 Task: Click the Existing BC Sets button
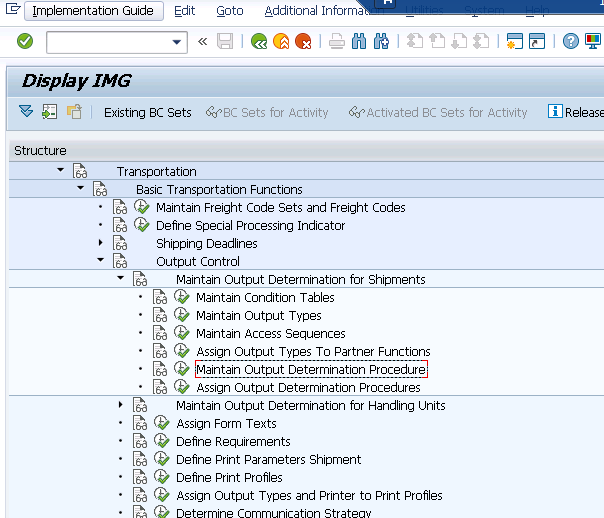click(x=147, y=112)
